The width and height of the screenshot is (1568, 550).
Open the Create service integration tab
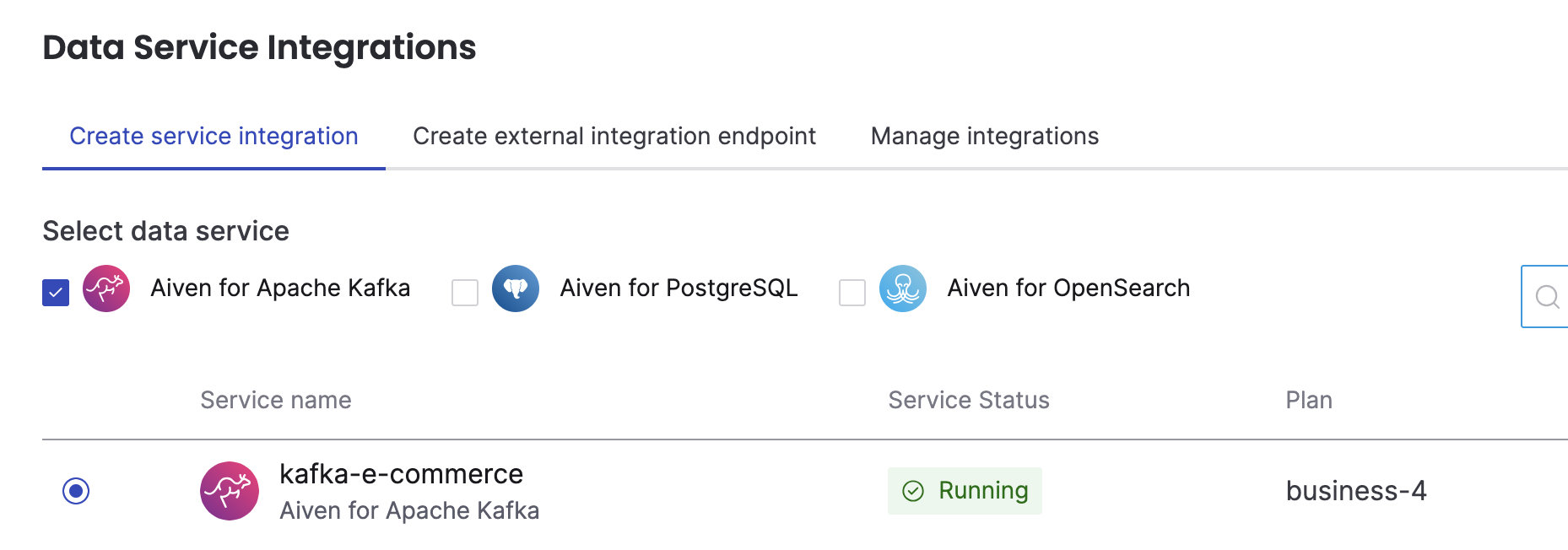tap(214, 137)
